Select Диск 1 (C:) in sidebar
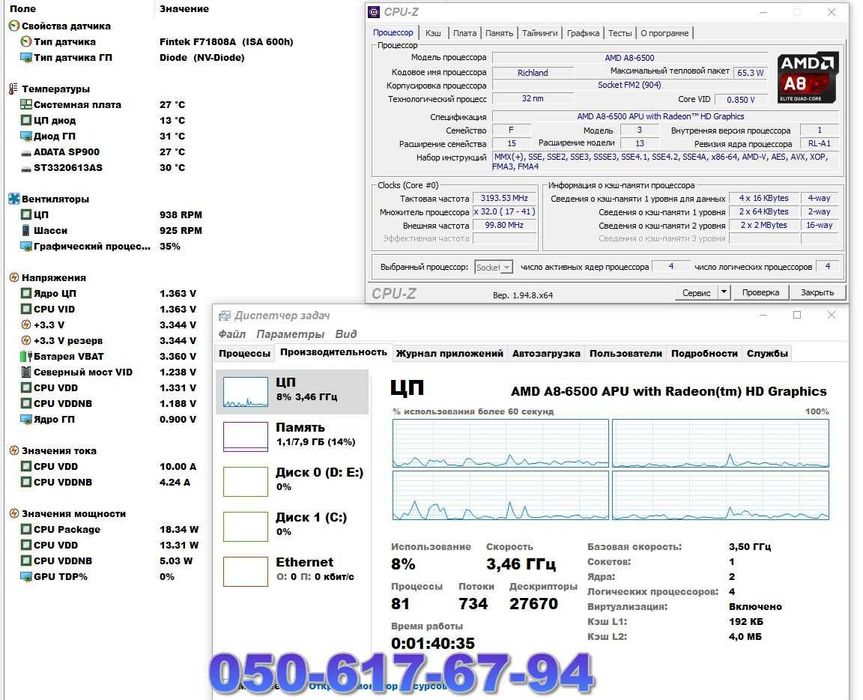Viewport: 863px width, 700px height. click(x=293, y=526)
